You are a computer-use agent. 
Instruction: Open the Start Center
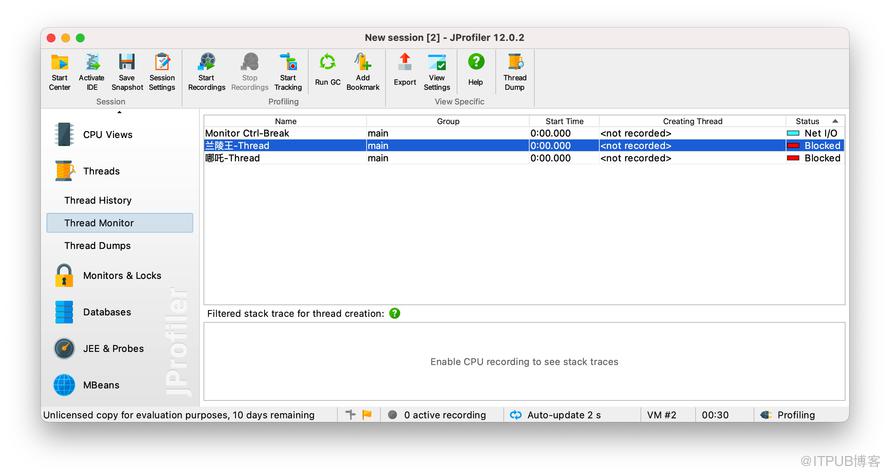tap(60, 72)
